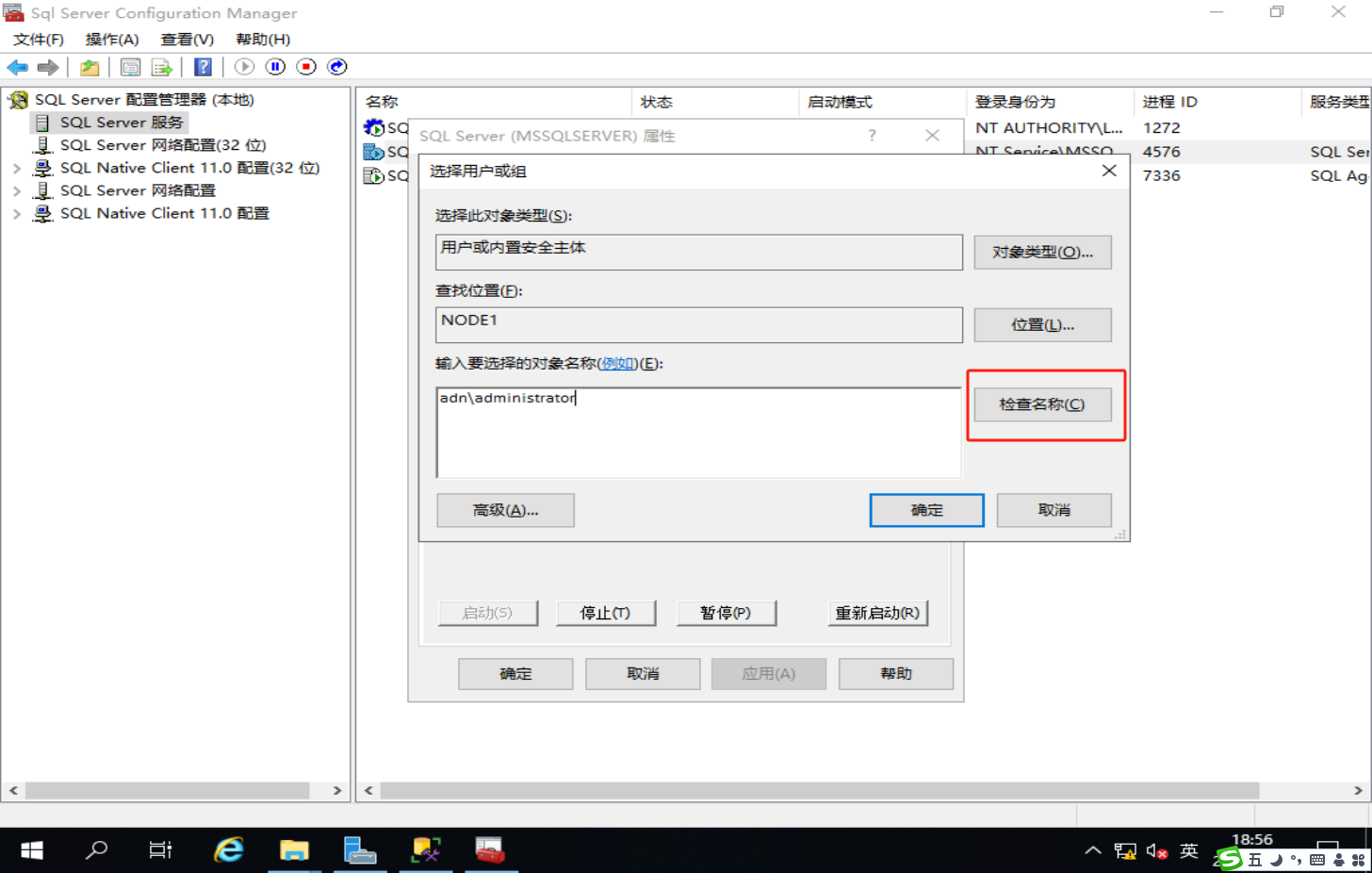Open taskbar search magnifier
Image resolution: width=1372 pixels, height=873 pixels.
pyautogui.click(x=96, y=850)
